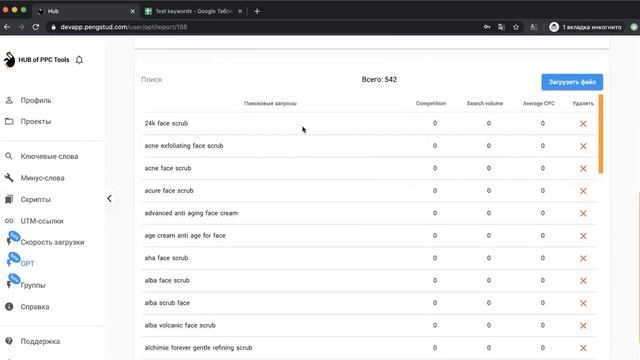Click the scripts book icon
Screen dimensions: 640x360
click(9, 199)
